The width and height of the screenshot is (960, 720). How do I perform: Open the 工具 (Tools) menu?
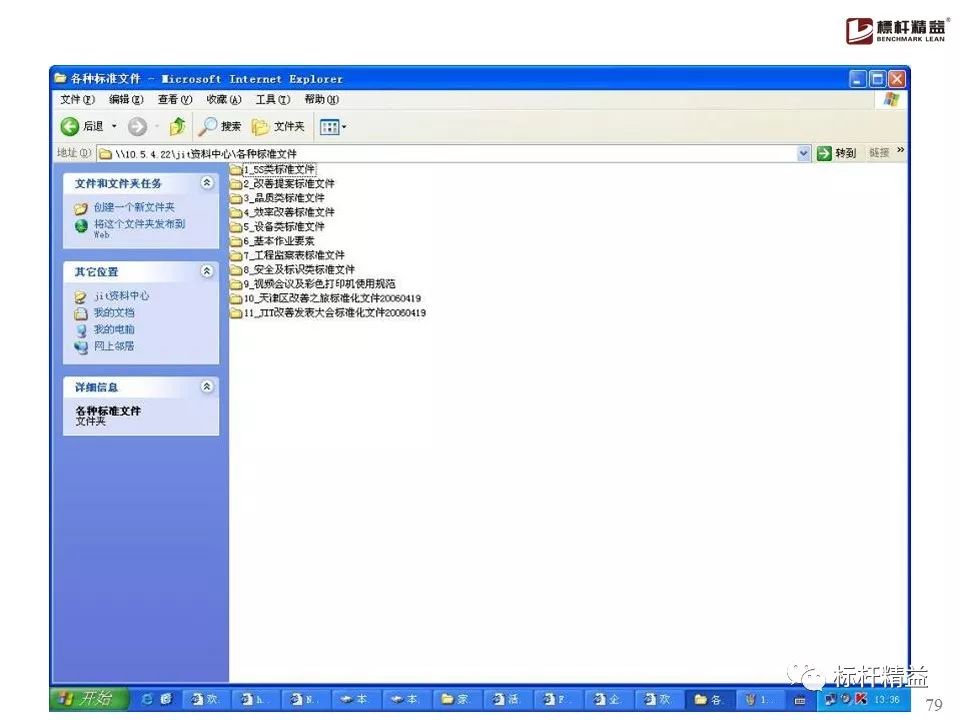272,99
